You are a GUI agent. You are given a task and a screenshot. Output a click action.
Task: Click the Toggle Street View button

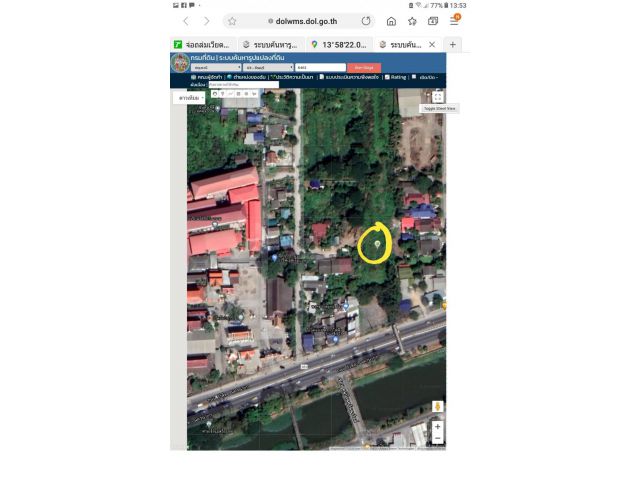pyautogui.click(x=439, y=109)
